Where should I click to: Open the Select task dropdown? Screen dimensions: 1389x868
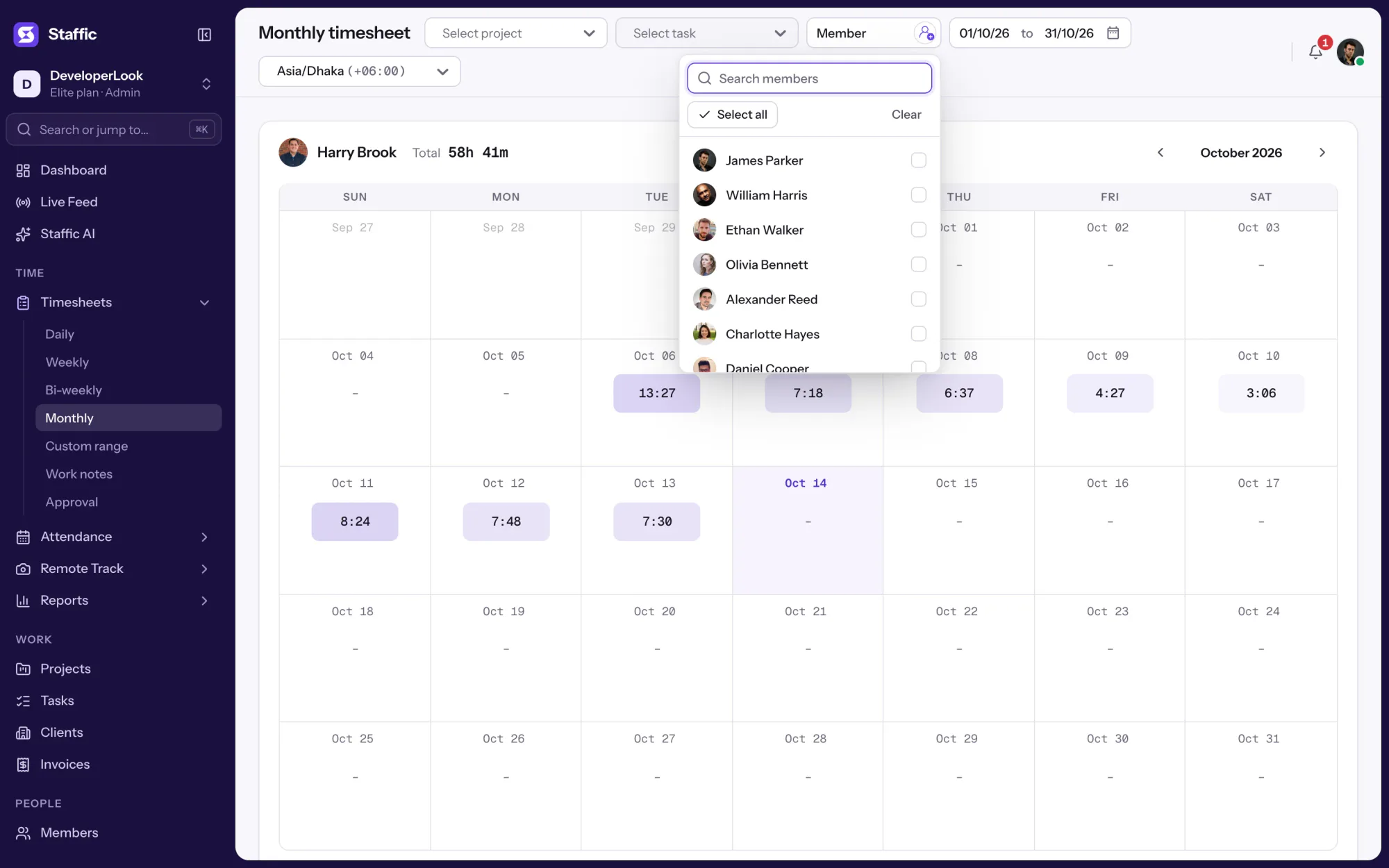pos(706,33)
